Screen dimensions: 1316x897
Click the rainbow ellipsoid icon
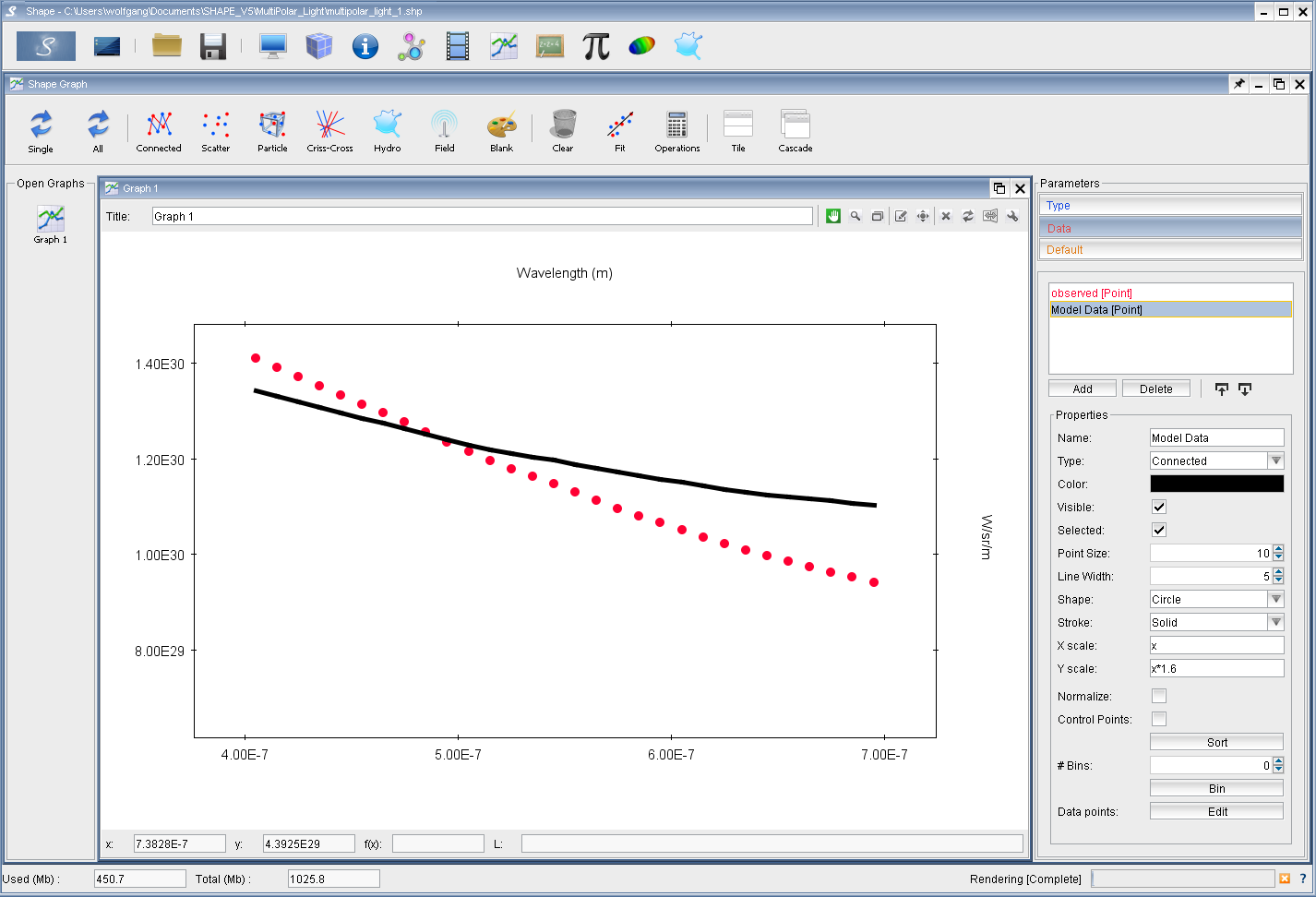[x=642, y=46]
